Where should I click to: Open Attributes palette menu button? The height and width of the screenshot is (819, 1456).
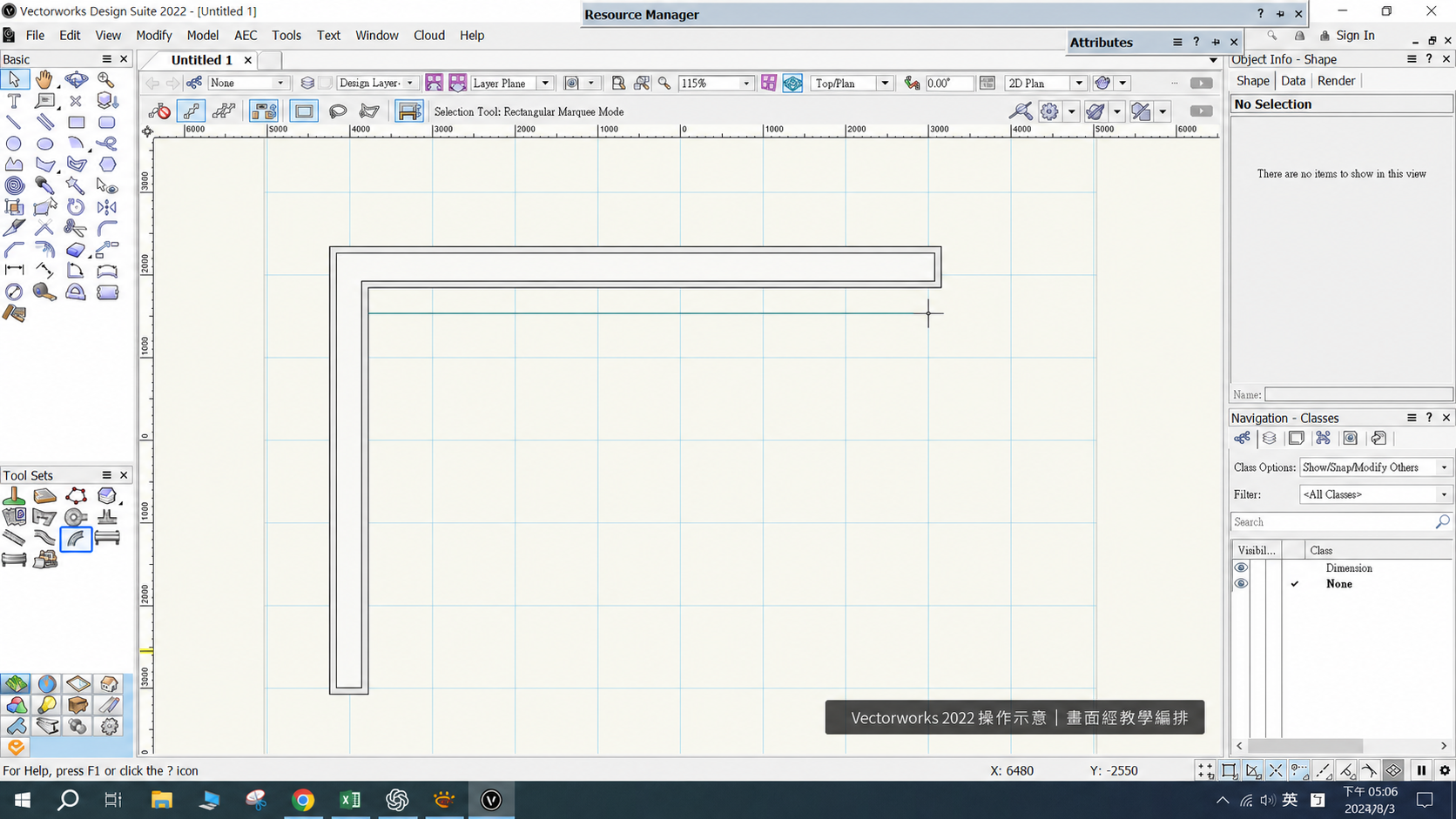pos(1177,42)
